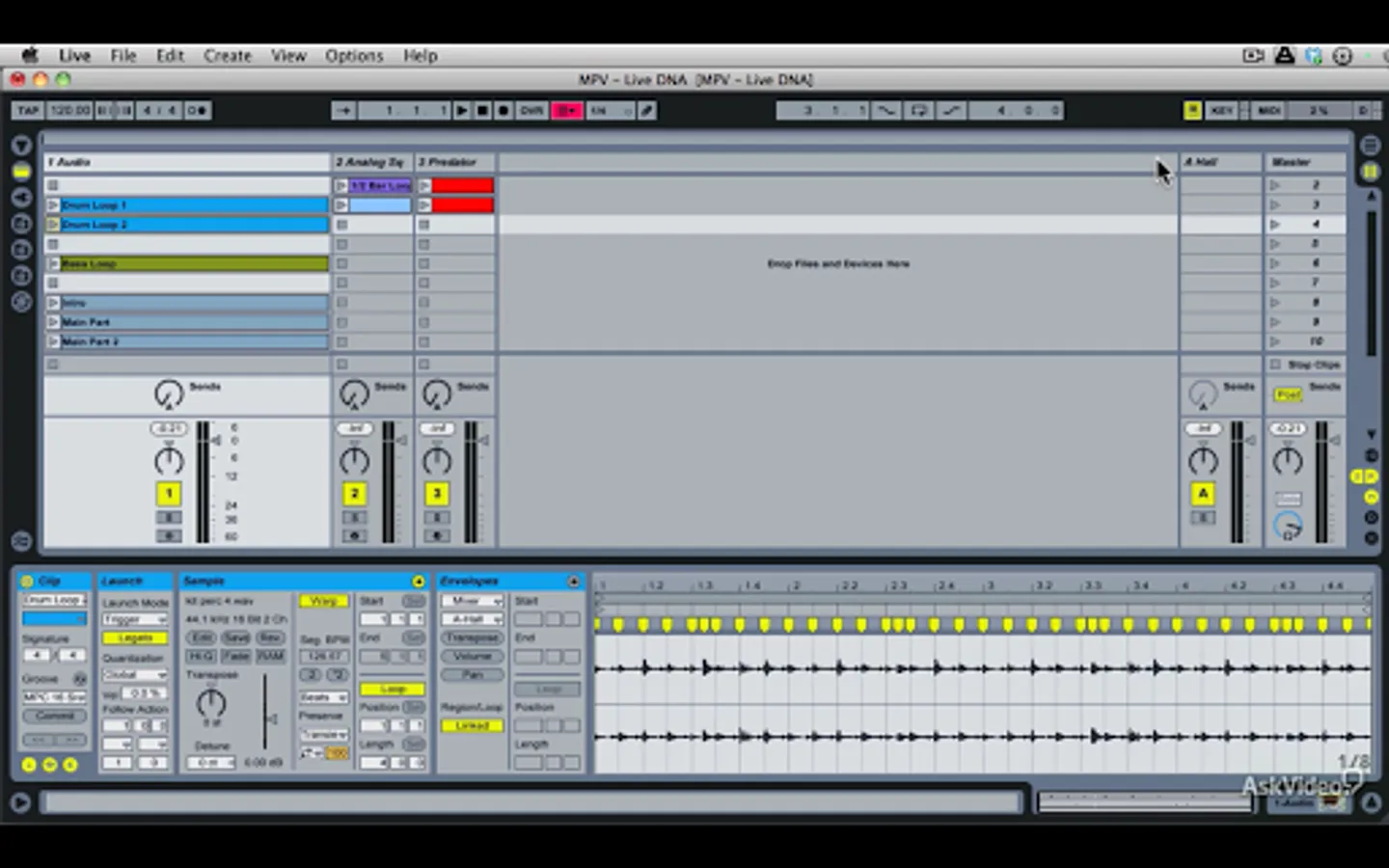Toggle track 3 activator button
The height and width of the screenshot is (868, 1389).
437,494
